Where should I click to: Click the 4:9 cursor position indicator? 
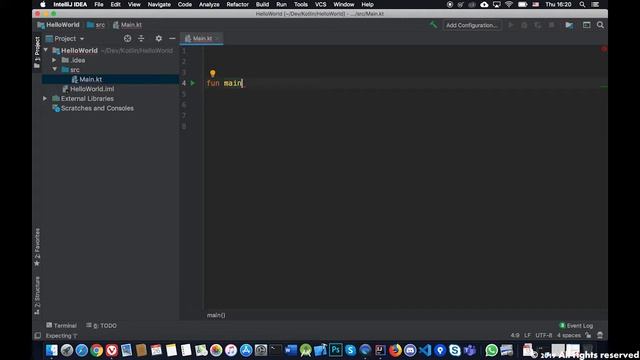(515, 335)
